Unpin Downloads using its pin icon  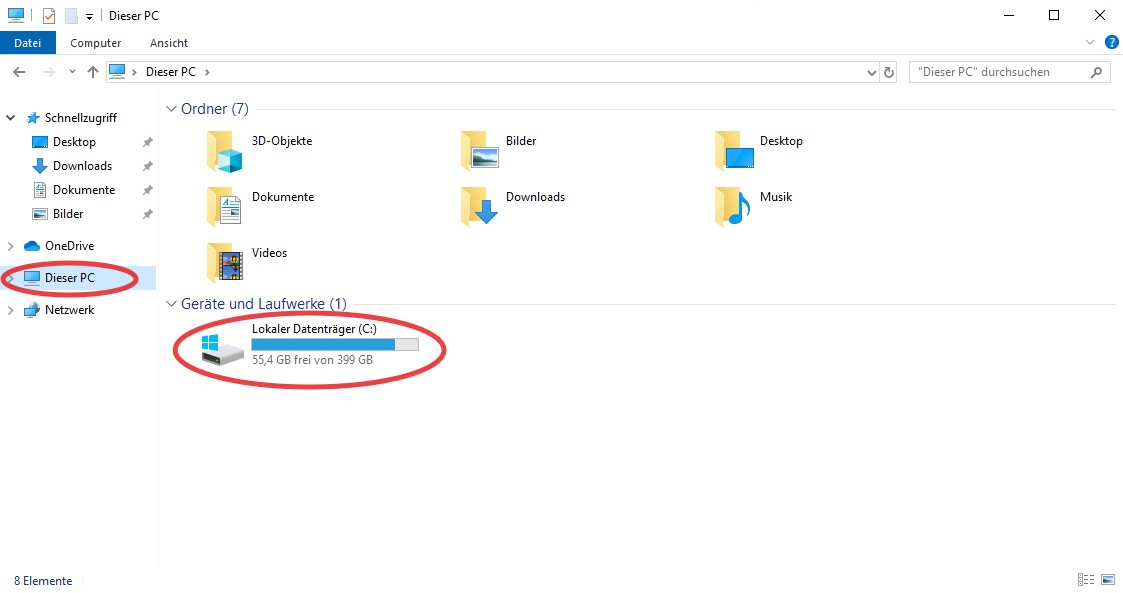[x=148, y=166]
